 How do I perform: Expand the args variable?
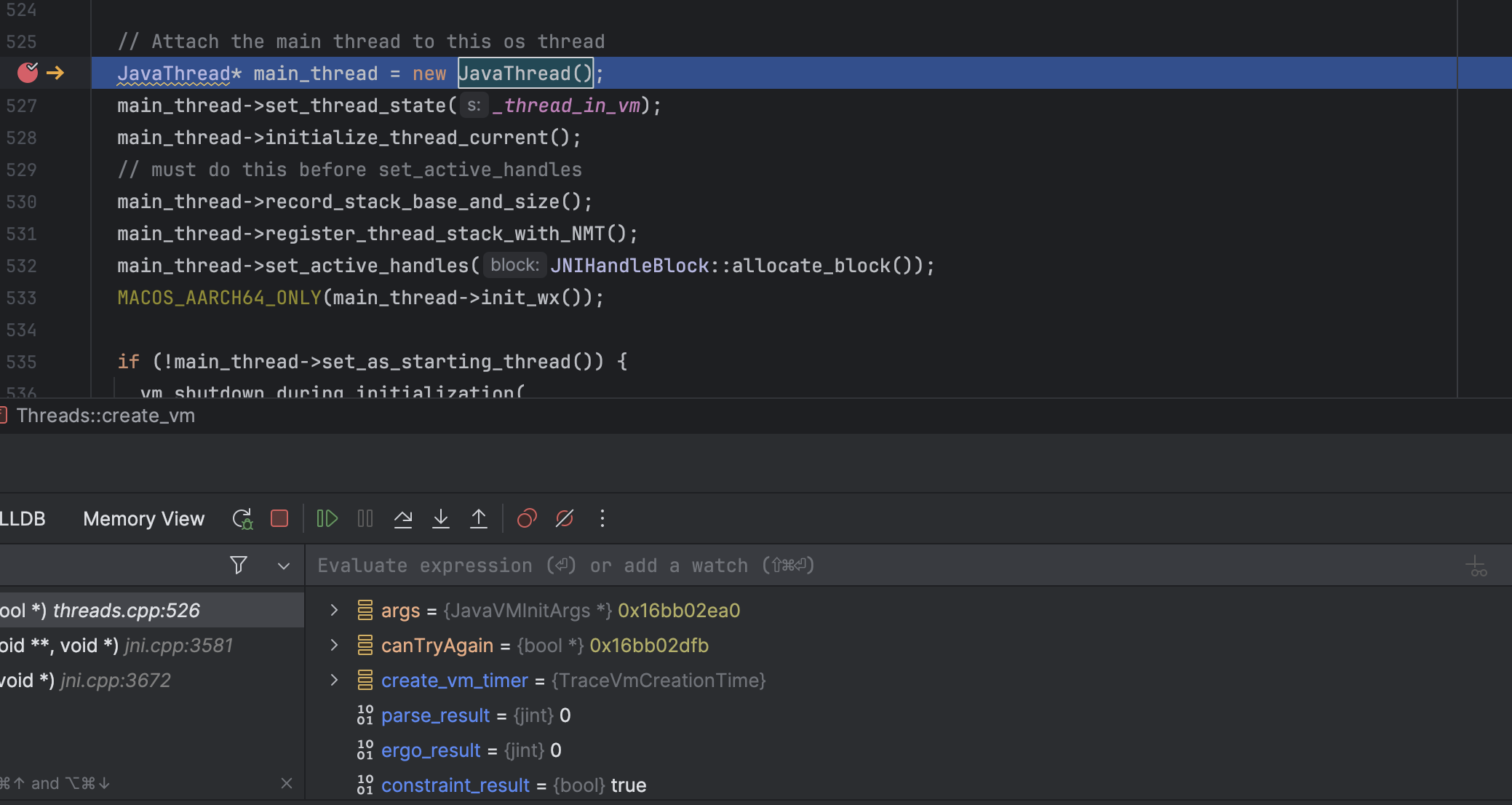334,610
